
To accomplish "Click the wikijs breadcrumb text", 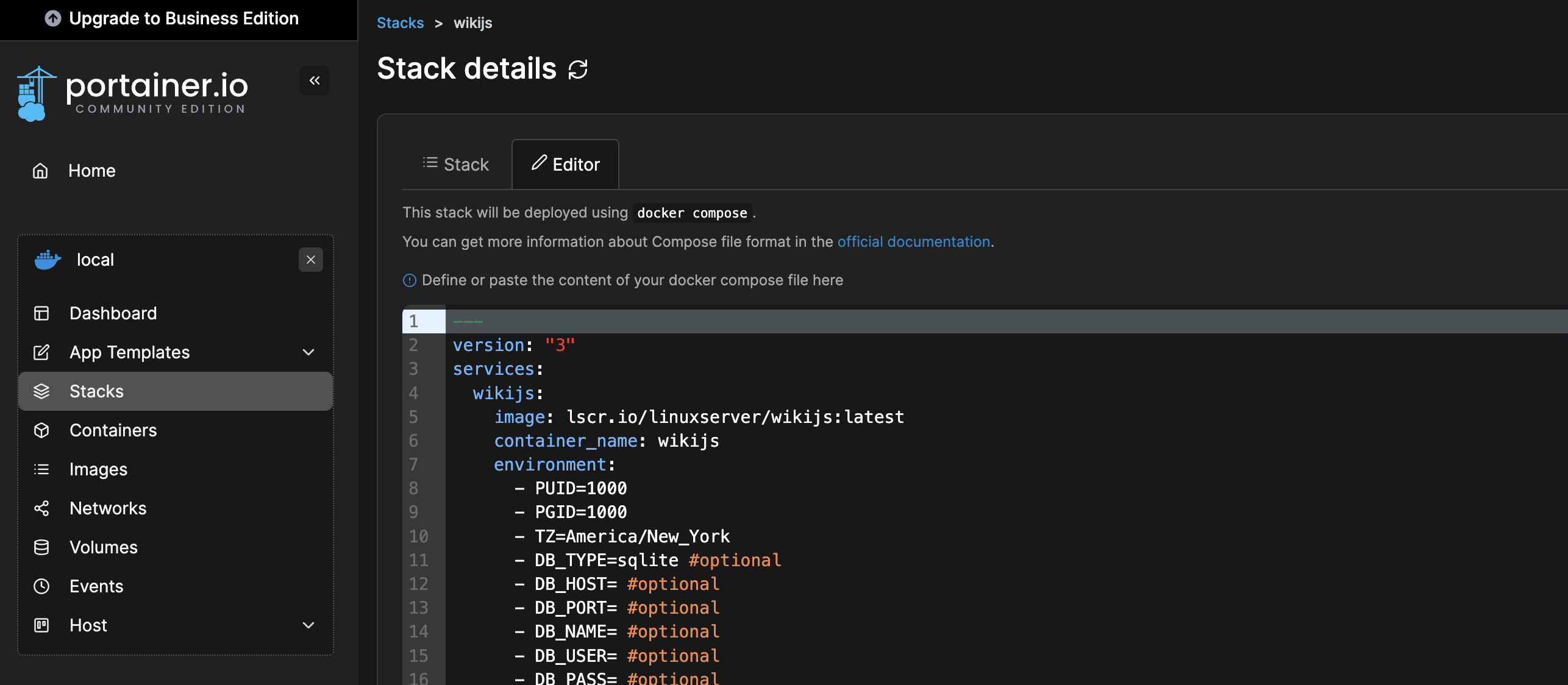I will coord(472,23).
